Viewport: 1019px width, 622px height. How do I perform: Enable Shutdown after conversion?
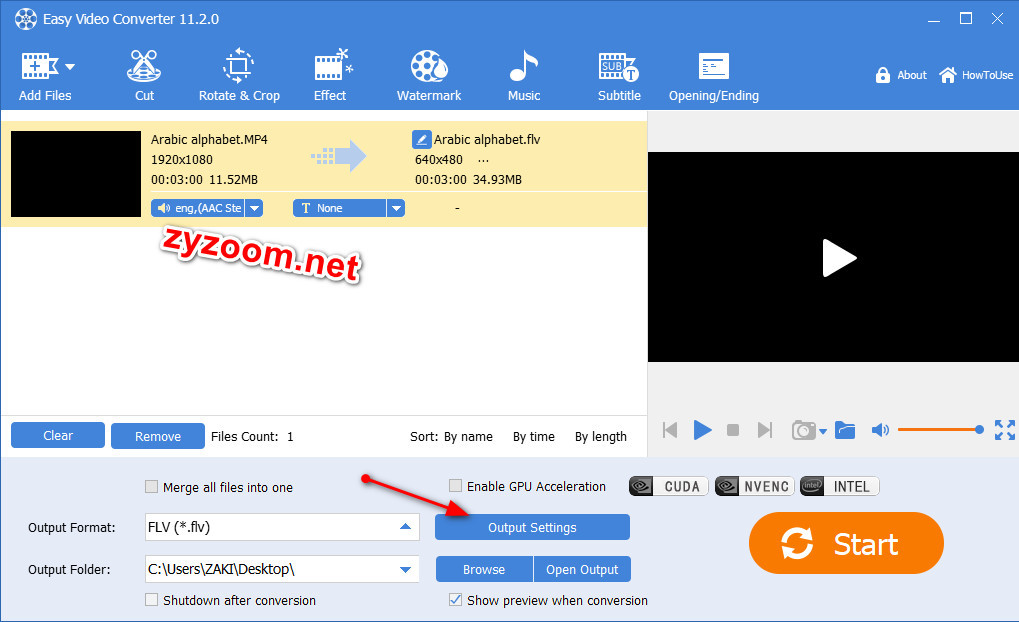151,600
